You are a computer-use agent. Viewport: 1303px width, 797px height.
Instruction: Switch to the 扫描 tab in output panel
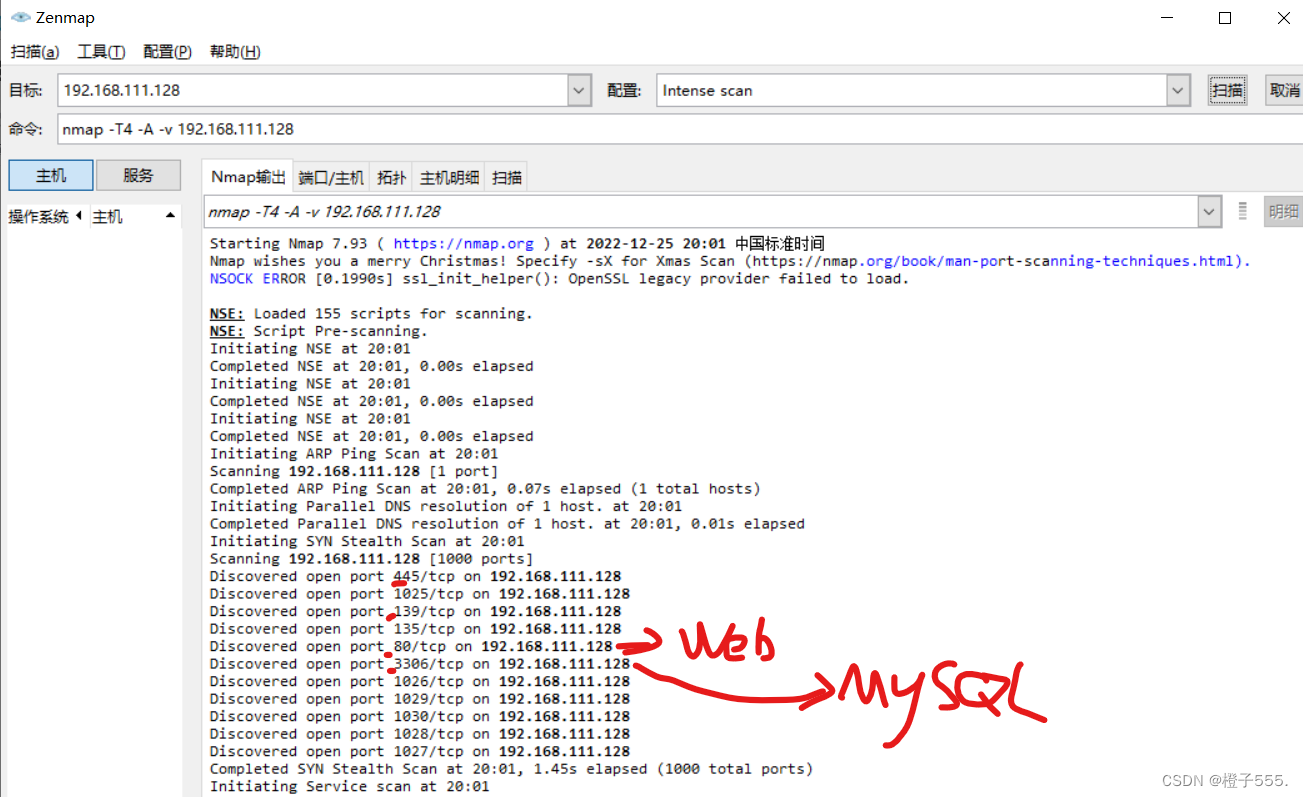point(507,178)
